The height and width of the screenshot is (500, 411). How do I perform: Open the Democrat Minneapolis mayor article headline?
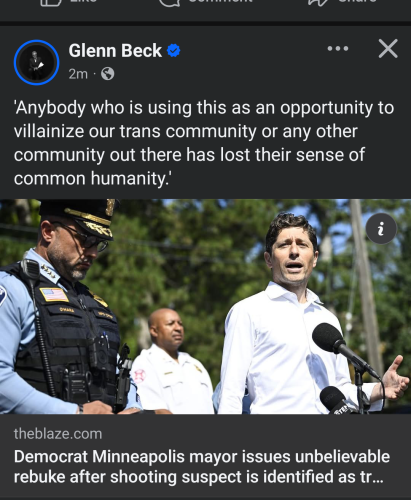coord(202,466)
